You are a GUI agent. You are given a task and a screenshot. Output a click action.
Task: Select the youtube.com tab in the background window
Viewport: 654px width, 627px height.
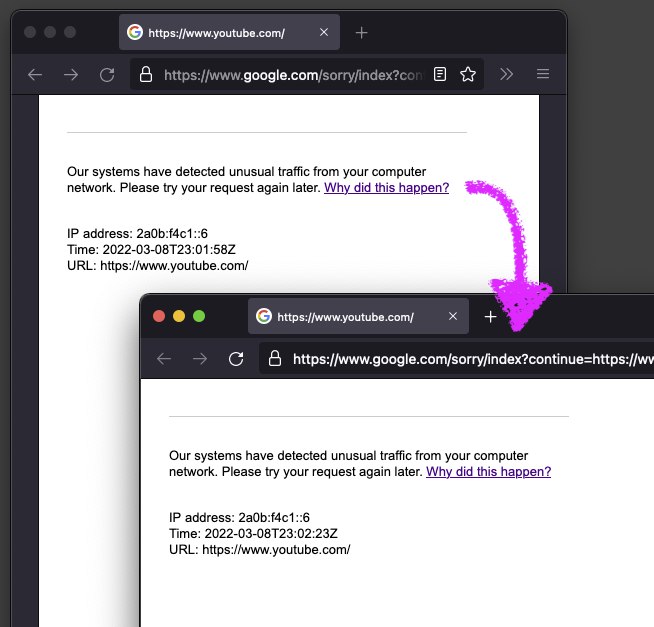[229, 32]
